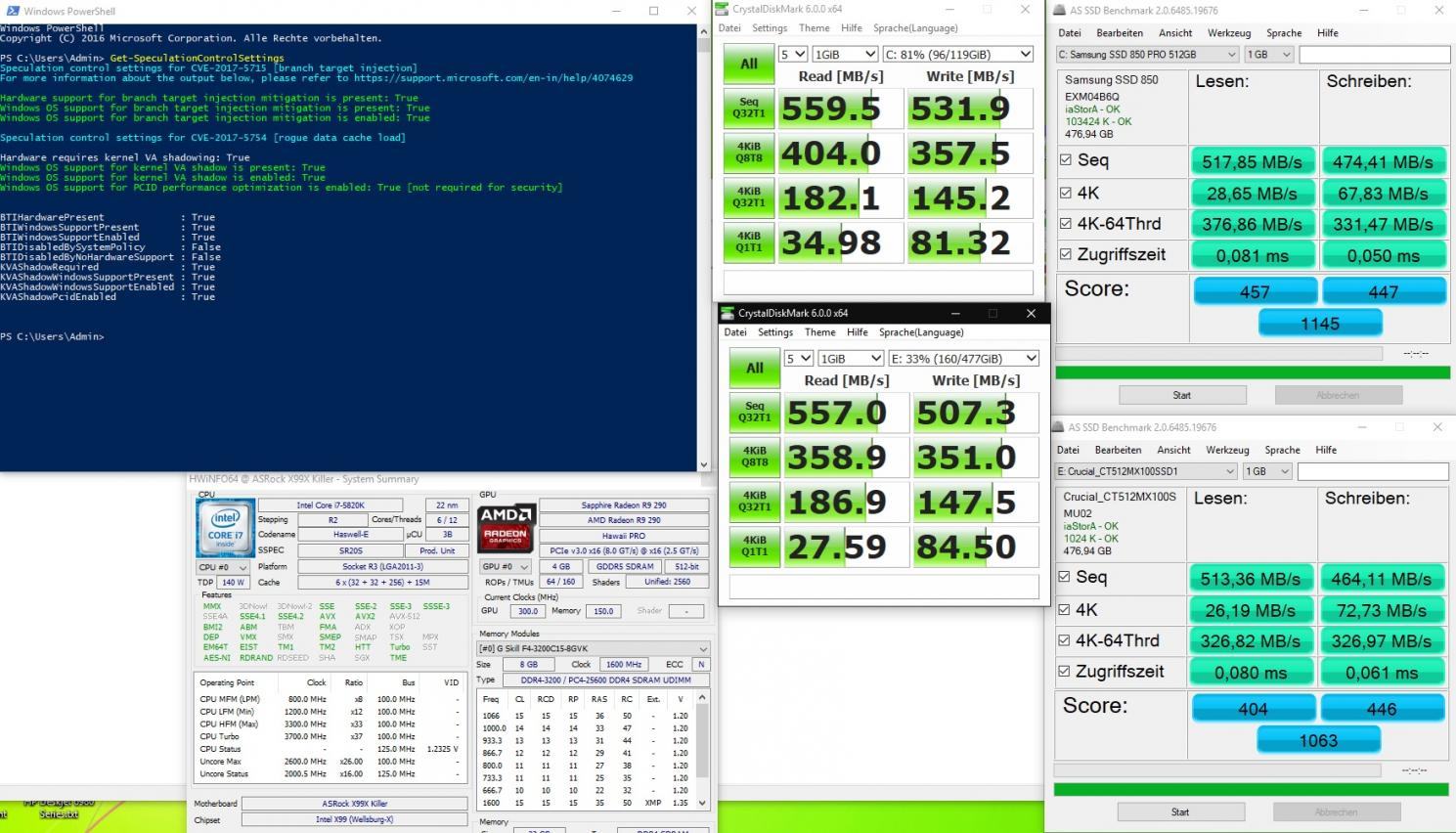Click the ASRock X99X Killer motherboard field

(x=354, y=804)
